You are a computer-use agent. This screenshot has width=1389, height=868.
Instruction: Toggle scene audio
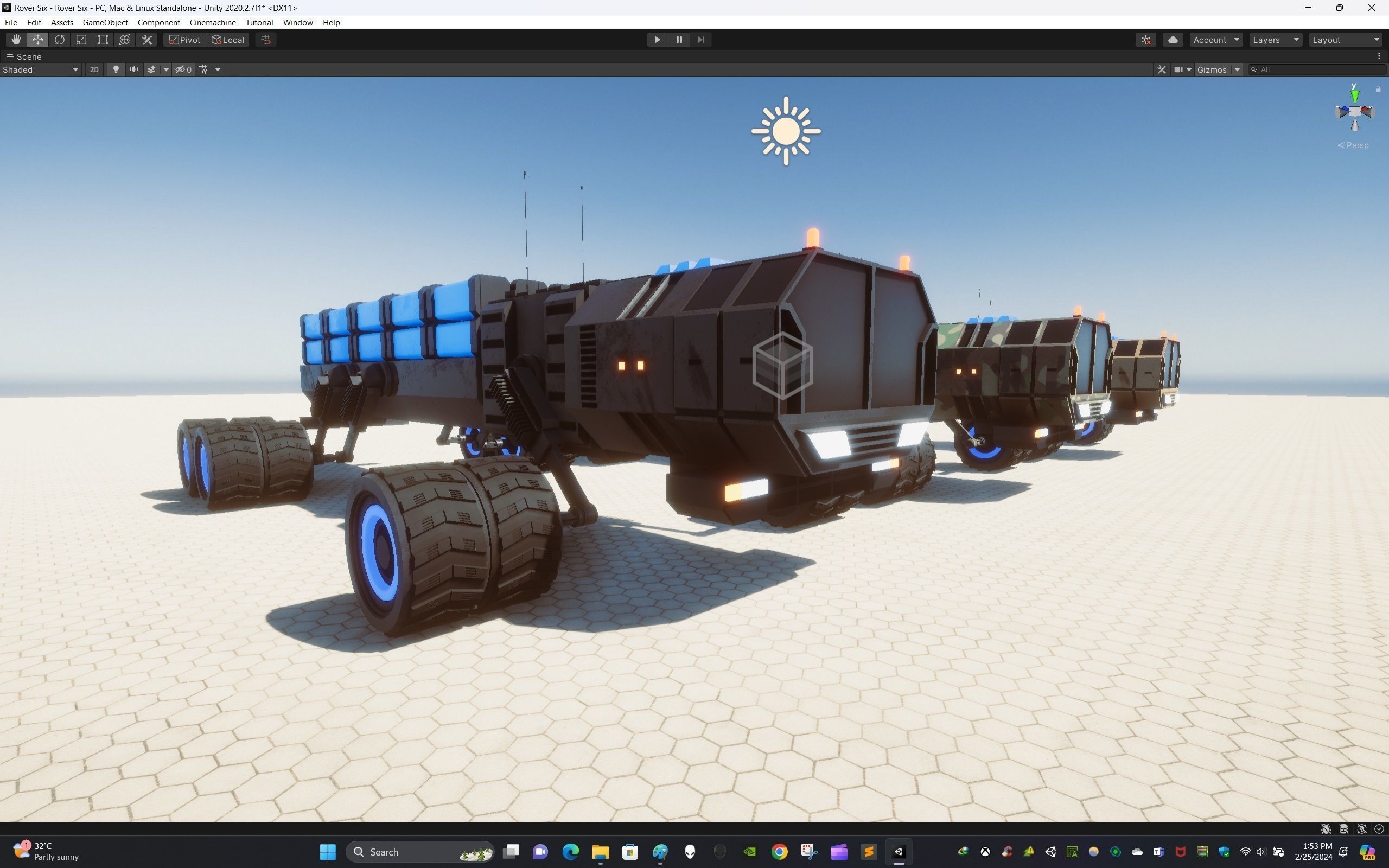[x=133, y=69]
